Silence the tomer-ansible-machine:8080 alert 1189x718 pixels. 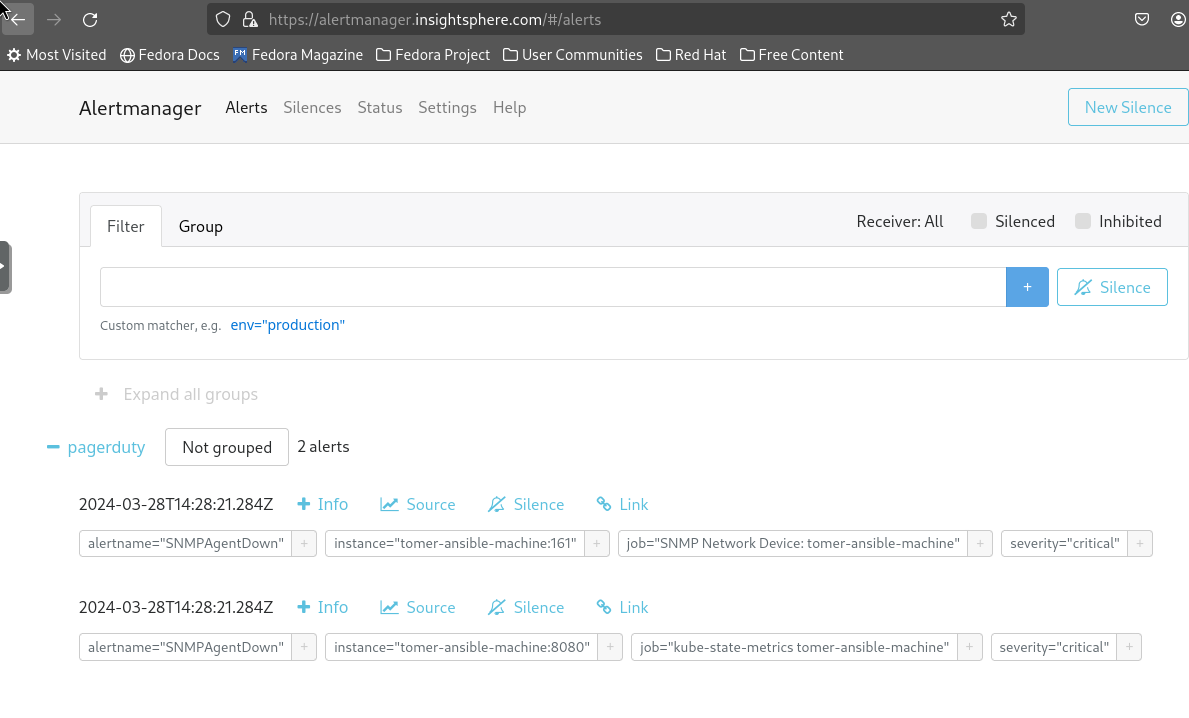click(526, 607)
